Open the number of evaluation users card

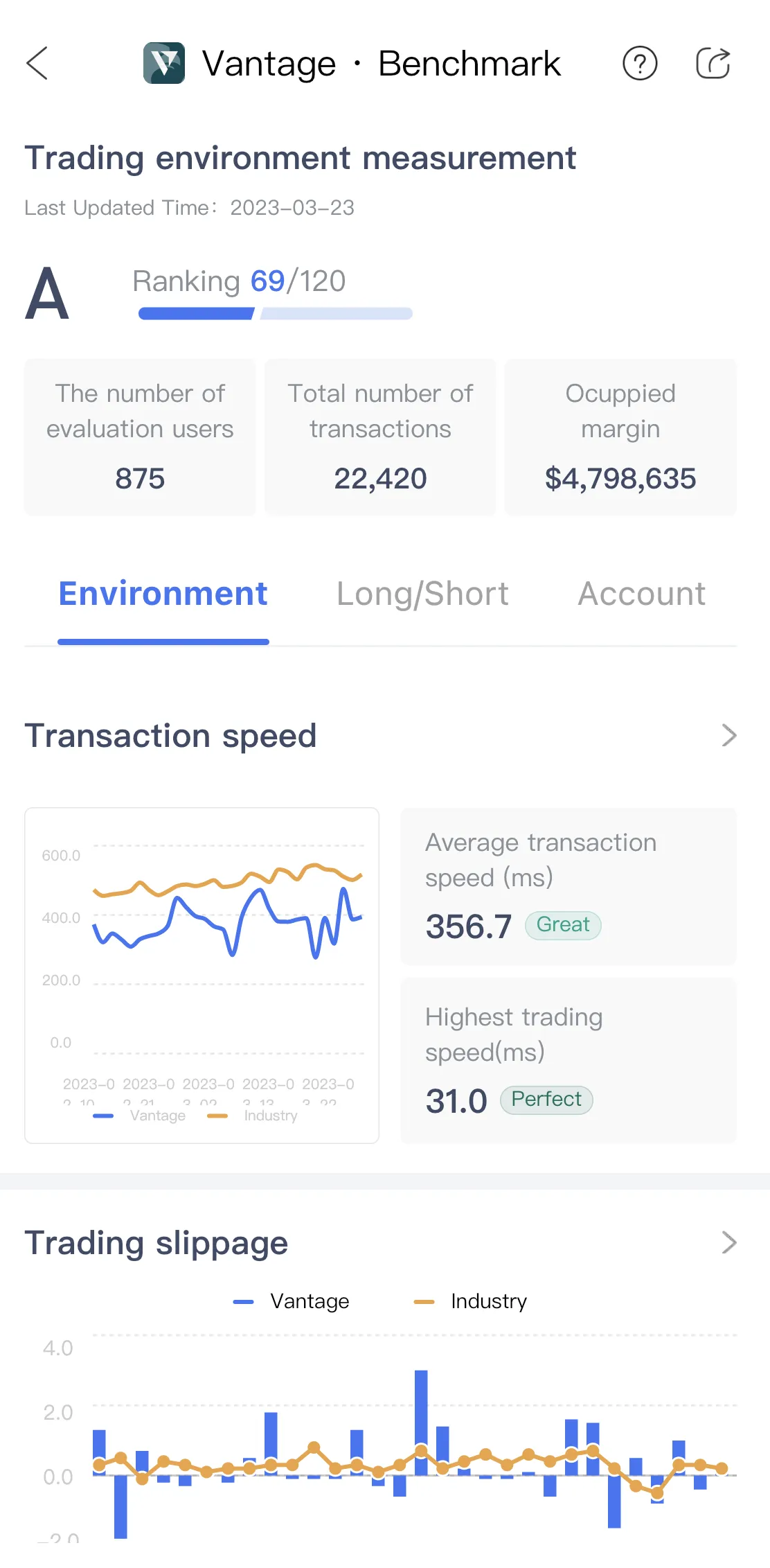[140, 437]
